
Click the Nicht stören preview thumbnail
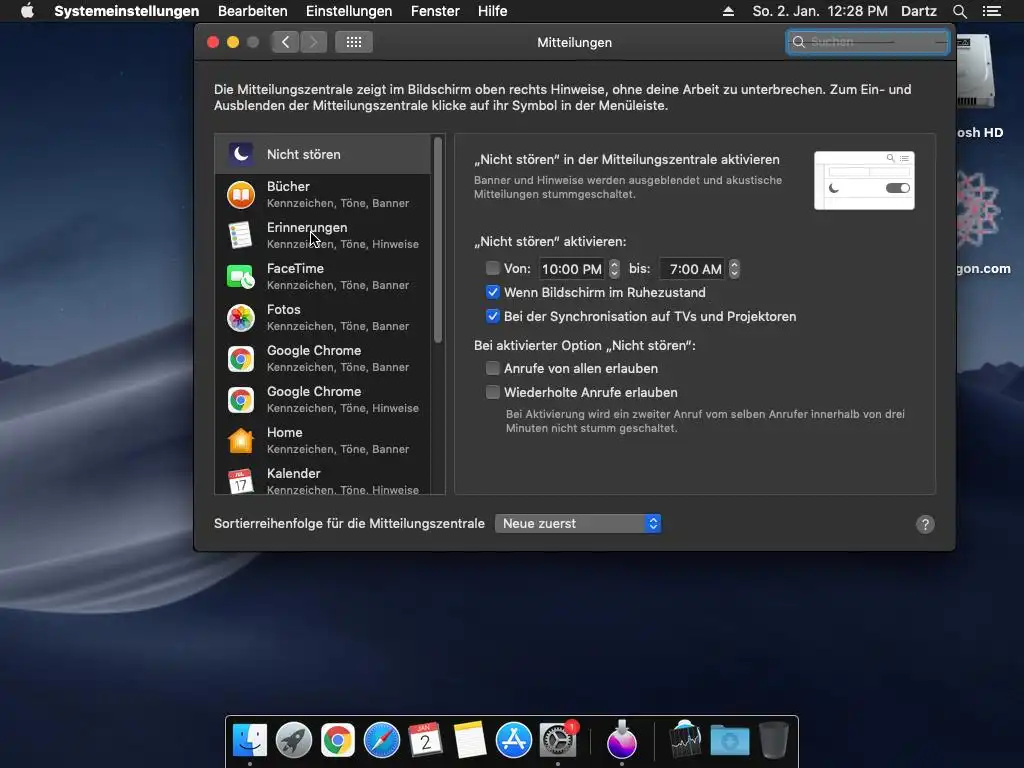[x=864, y=180]
